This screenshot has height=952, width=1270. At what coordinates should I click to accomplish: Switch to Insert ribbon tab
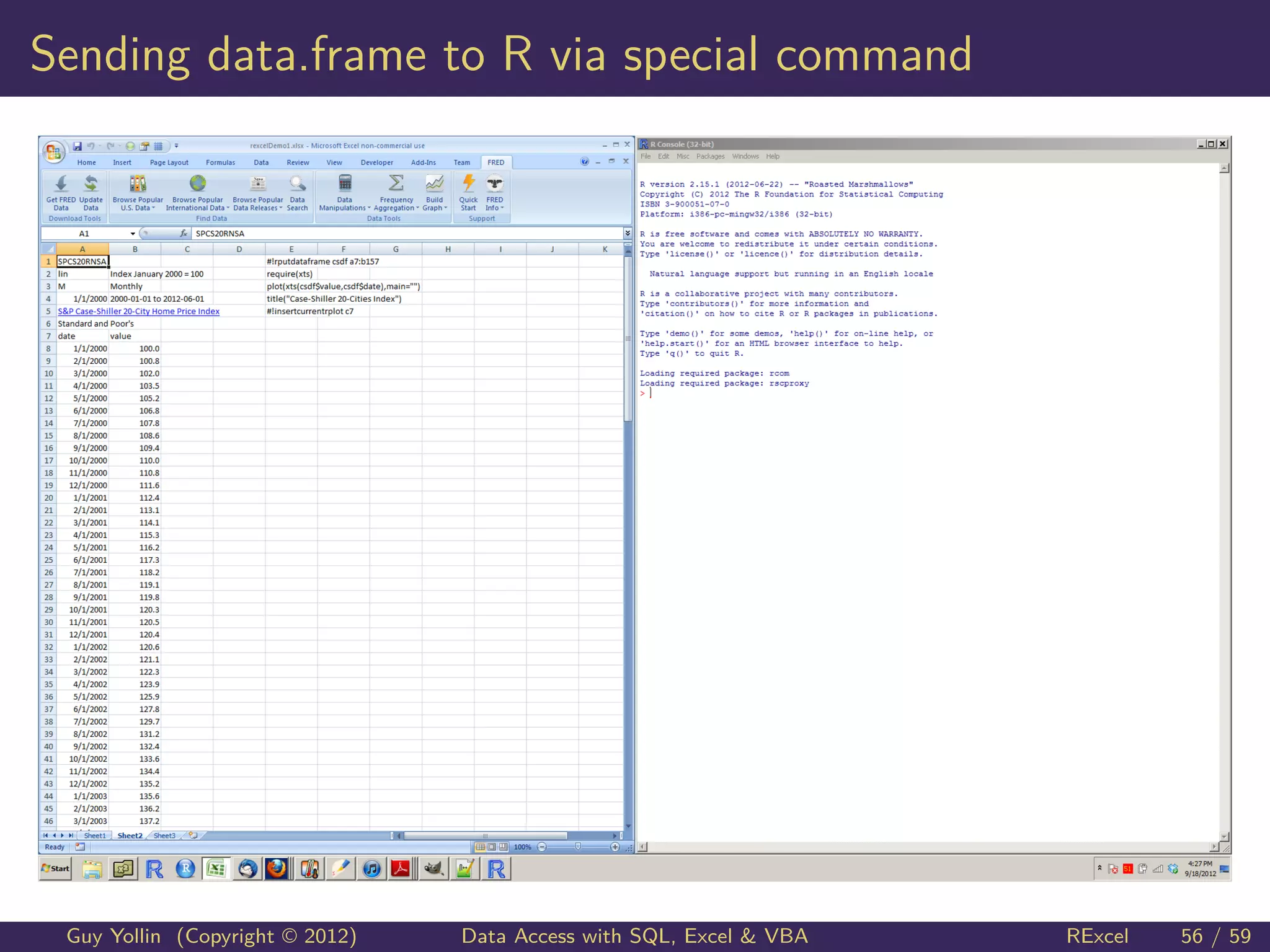tap(122, 162)
